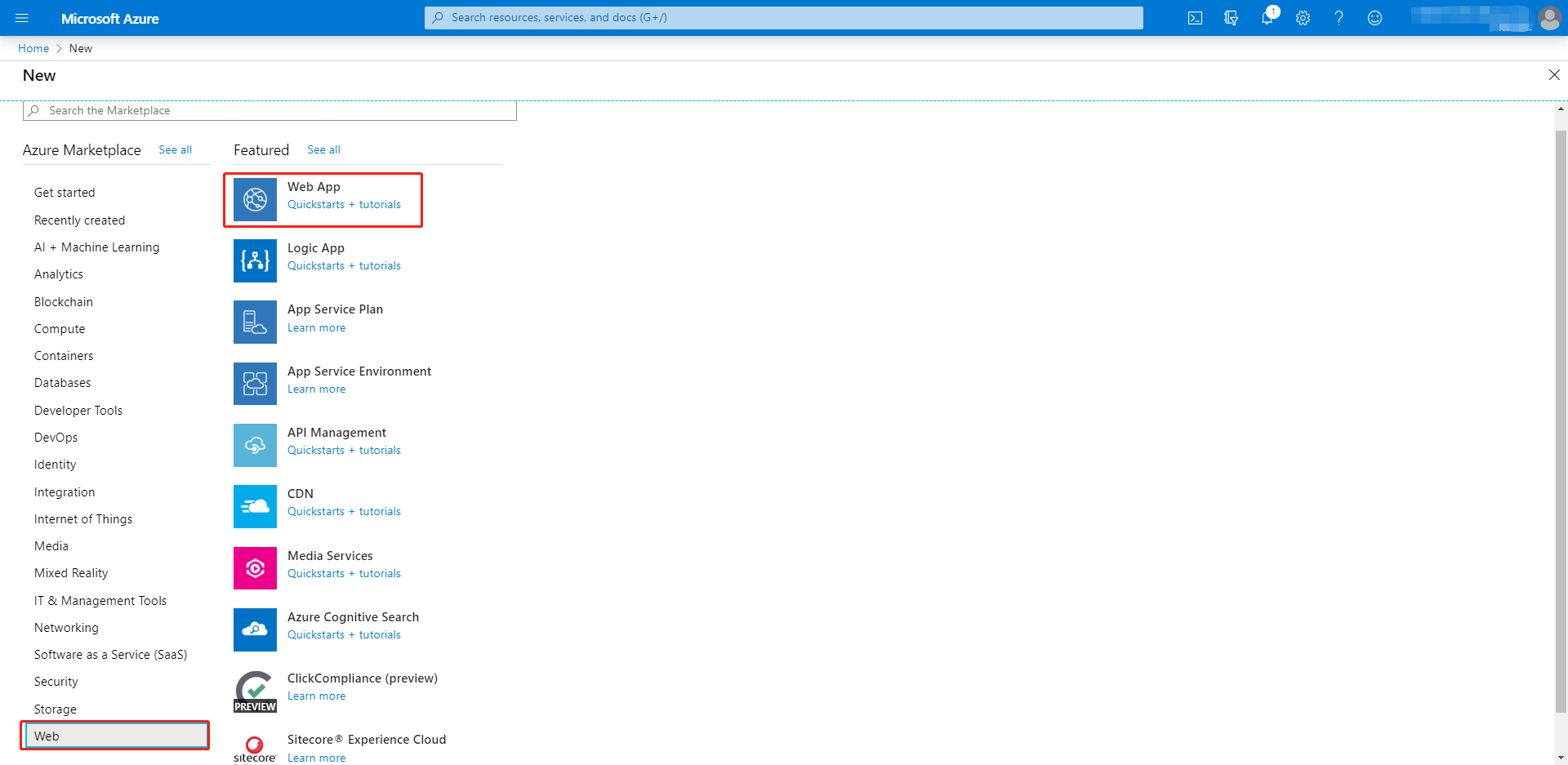Open the feedback smiley icon
1568x765 pixels.
tap(1374, 18)
